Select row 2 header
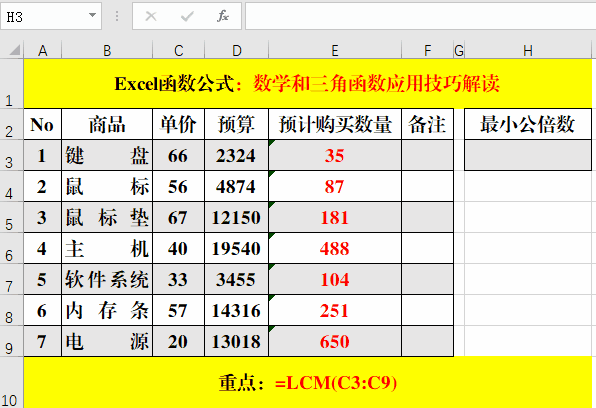This screenshot has height=408, width=596. click(x=11, y=124)
